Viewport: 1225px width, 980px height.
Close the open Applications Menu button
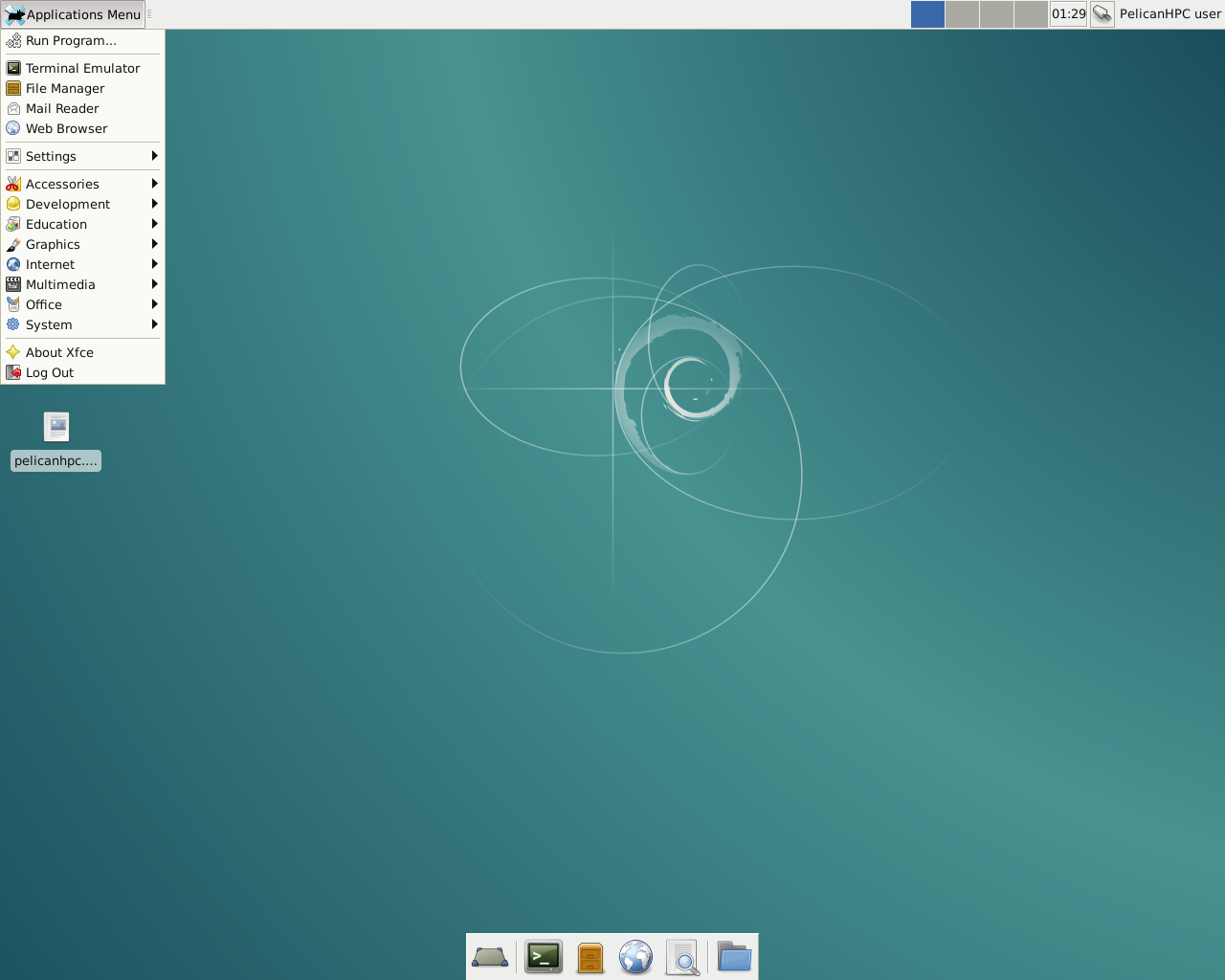(74, 14)
